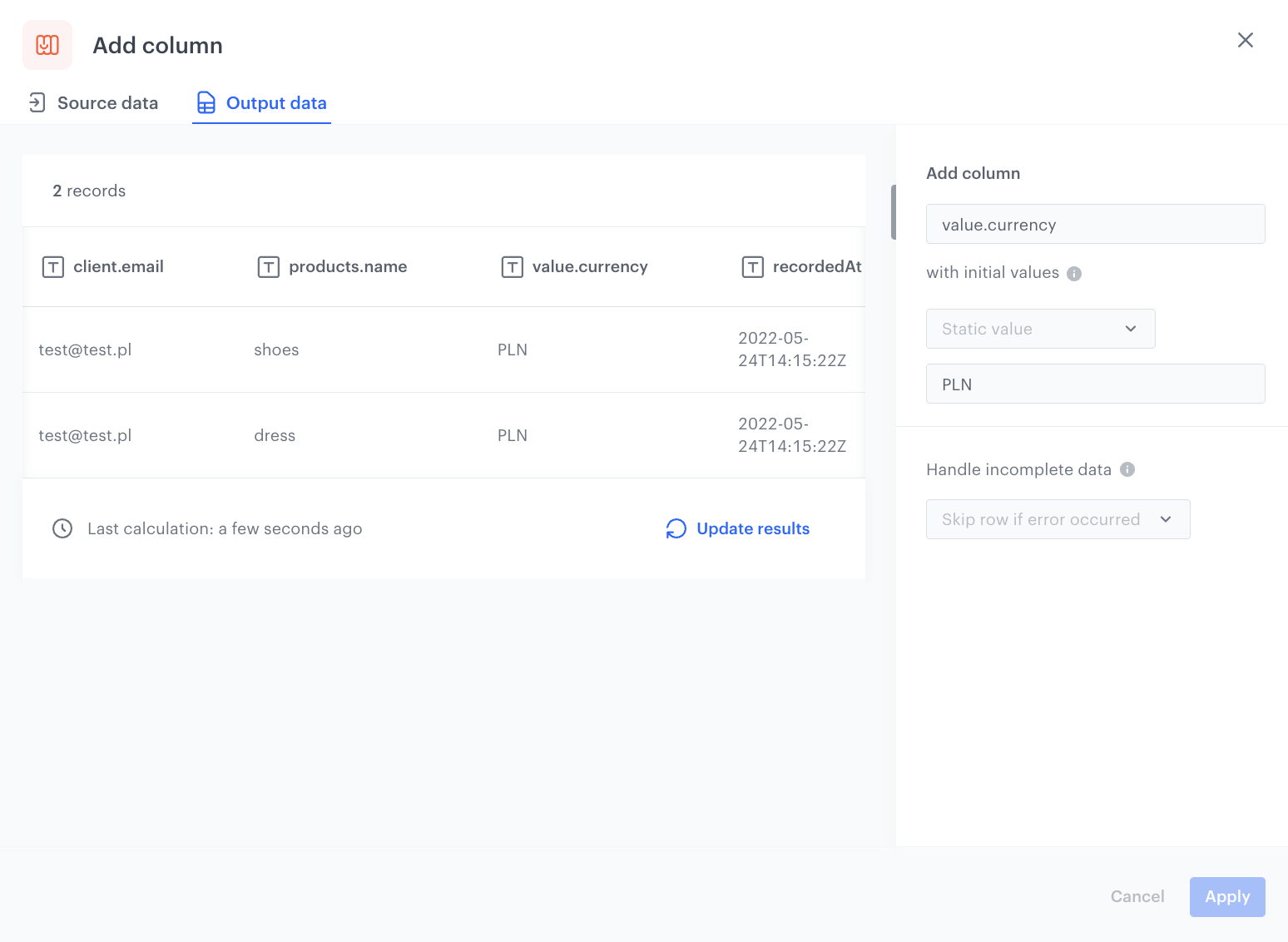Screen dimensions: 1288x942
Task: Click the text type icon beside value.currency column
Action: (512, 266)
